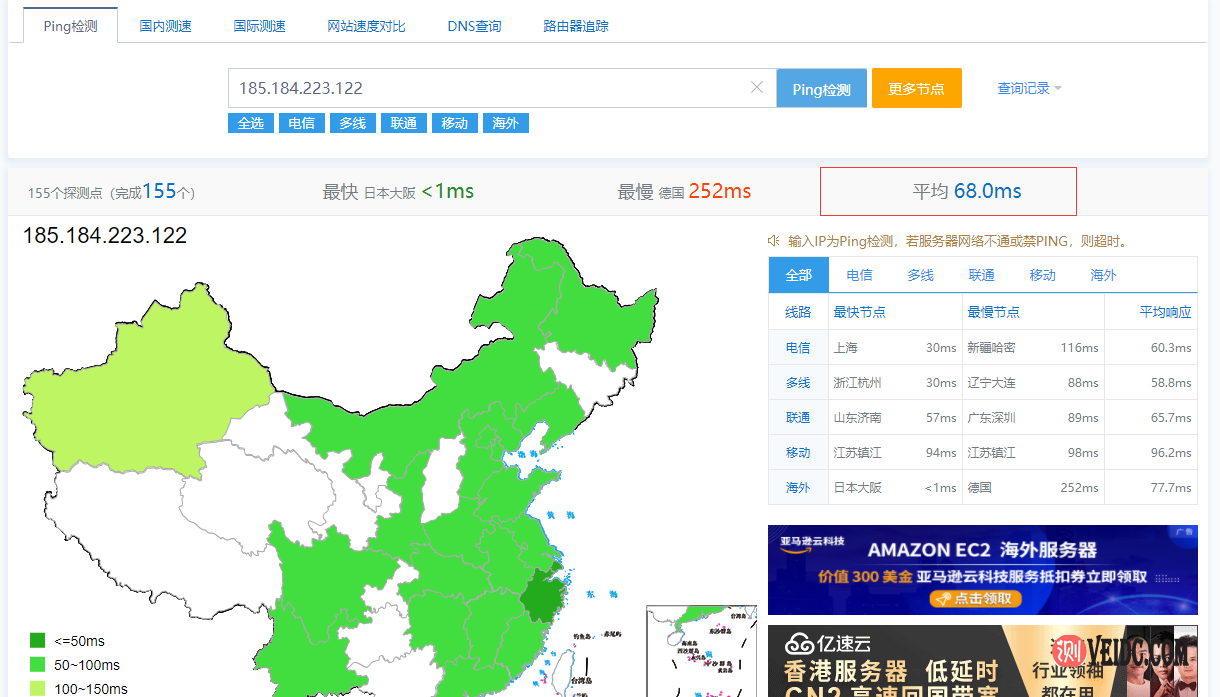Expand the 查询记录 dropdown
1220x697 pixels.
pos(1030,88)
